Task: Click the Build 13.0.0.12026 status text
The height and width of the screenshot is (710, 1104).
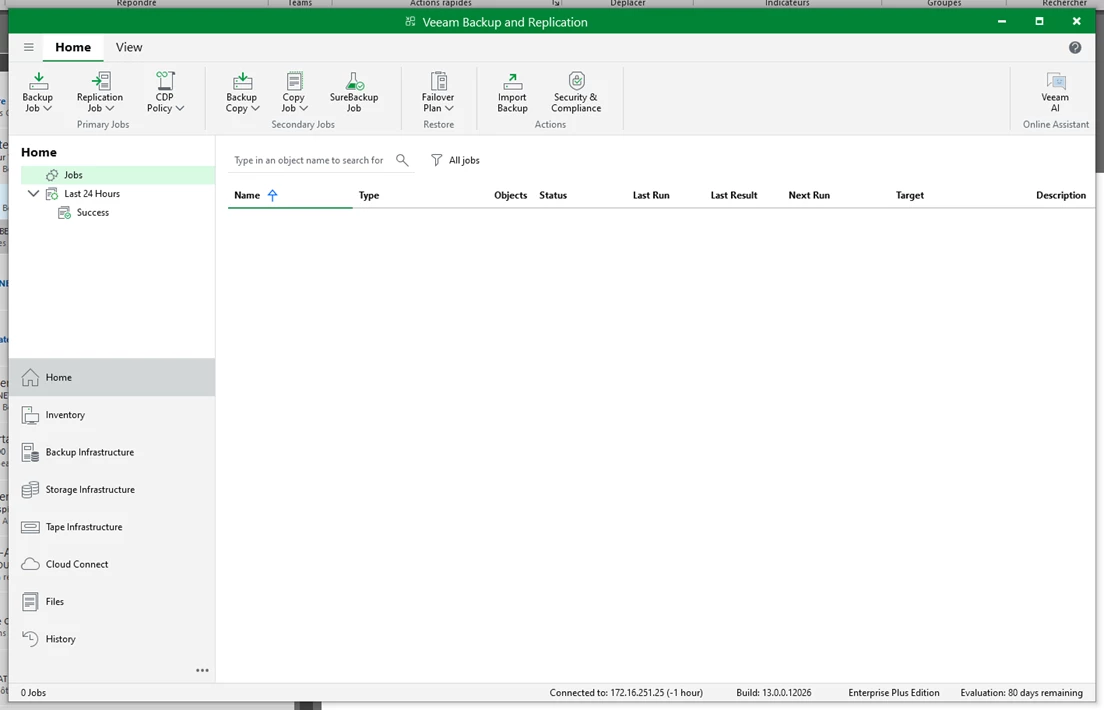Action: tap(774, 693)
